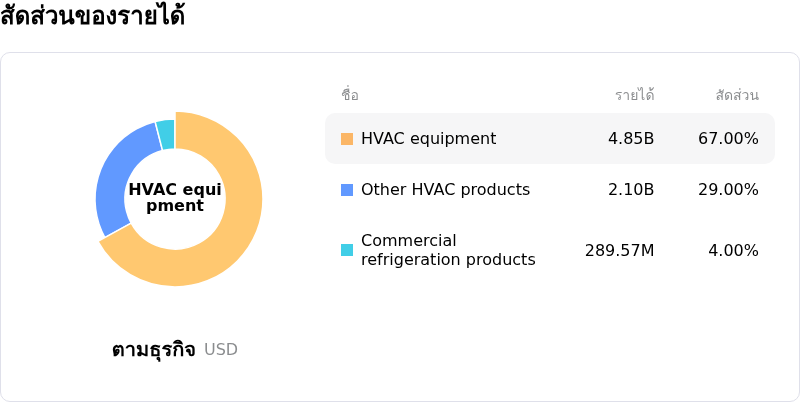Click the ตามธุรกิจ chart caption
Screen dimensions: 800x402
(x=153, y=350)
